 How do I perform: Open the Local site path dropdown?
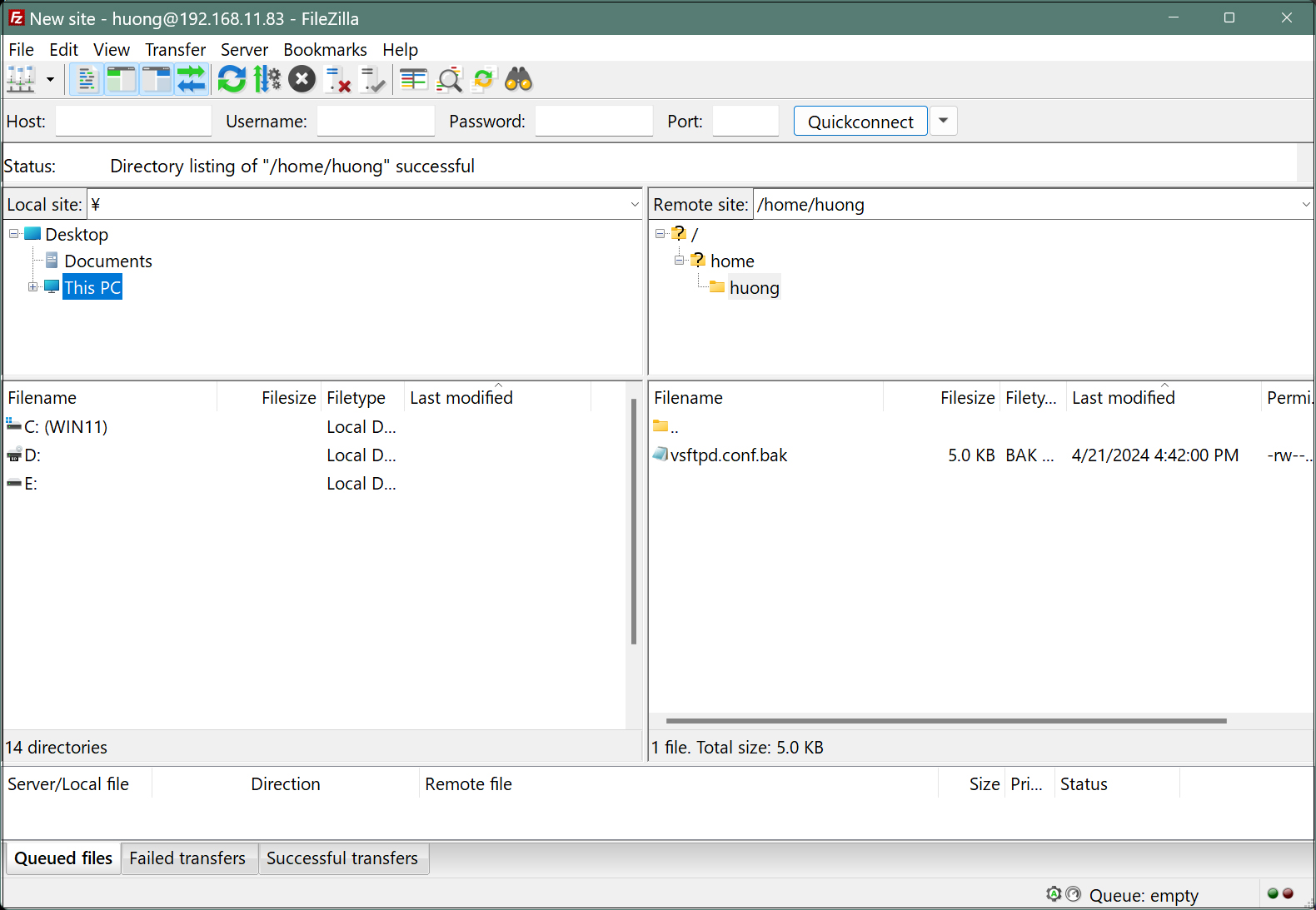point(634,205)
